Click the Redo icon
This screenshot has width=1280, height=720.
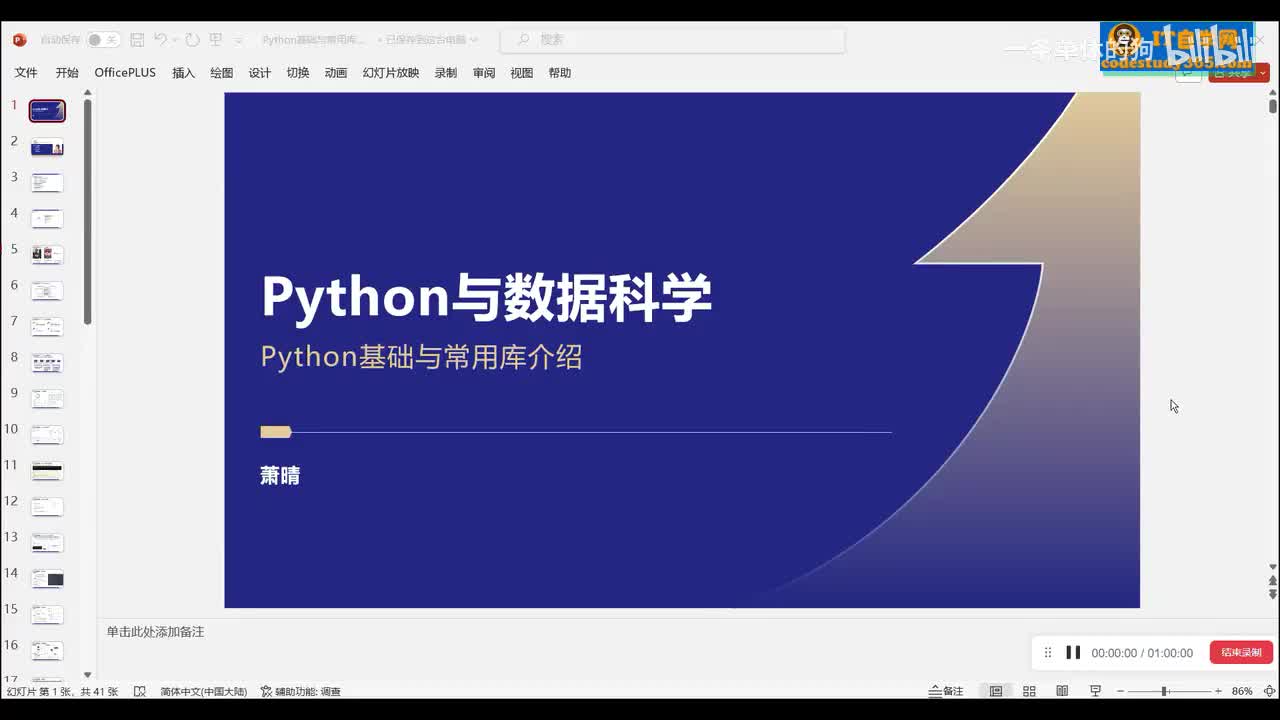[193, 40]
